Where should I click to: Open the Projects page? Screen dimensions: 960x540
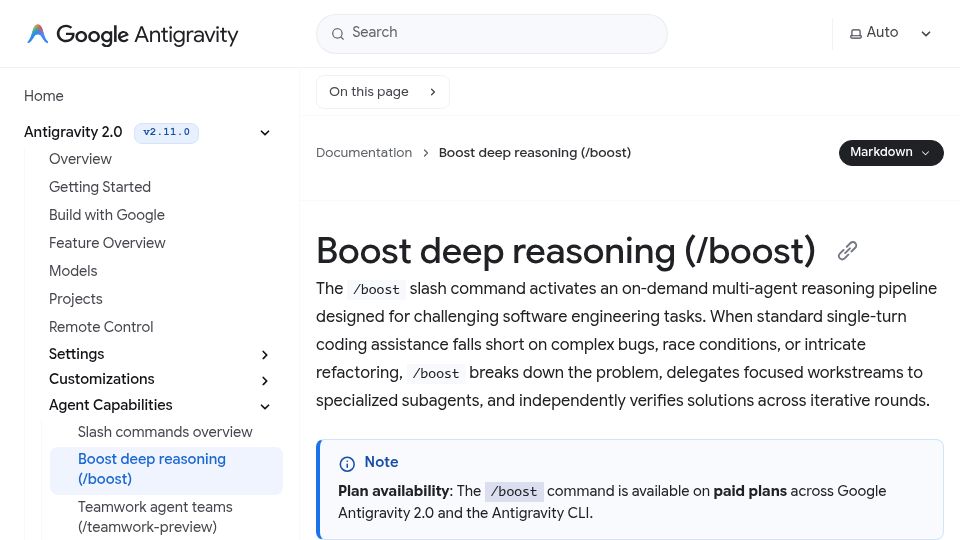[75, 299]
